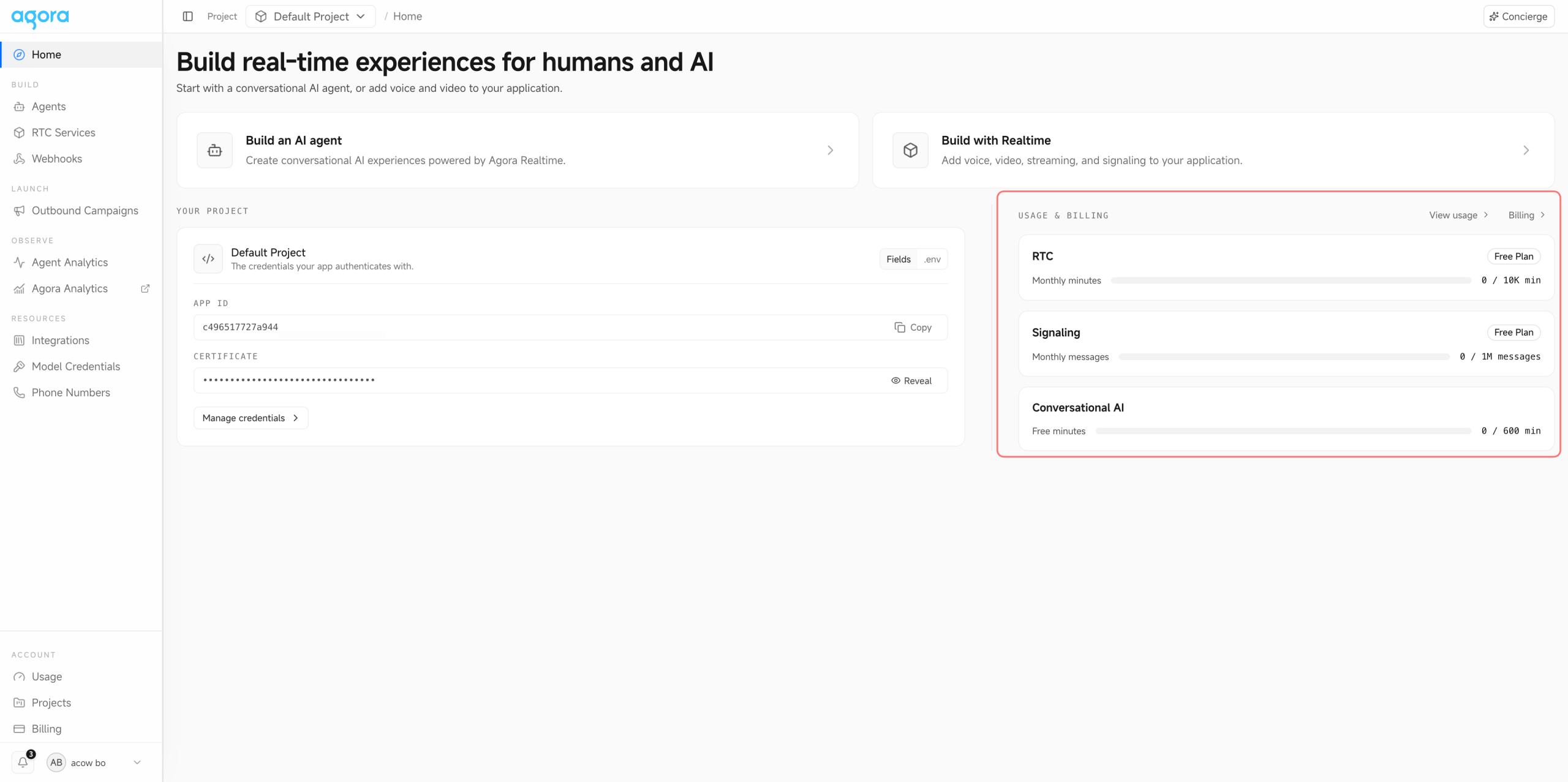Click the Webhooks icon in sidebar
Image resolution: width=1568 pixels, height=782 pixels.
pos(19,159)
